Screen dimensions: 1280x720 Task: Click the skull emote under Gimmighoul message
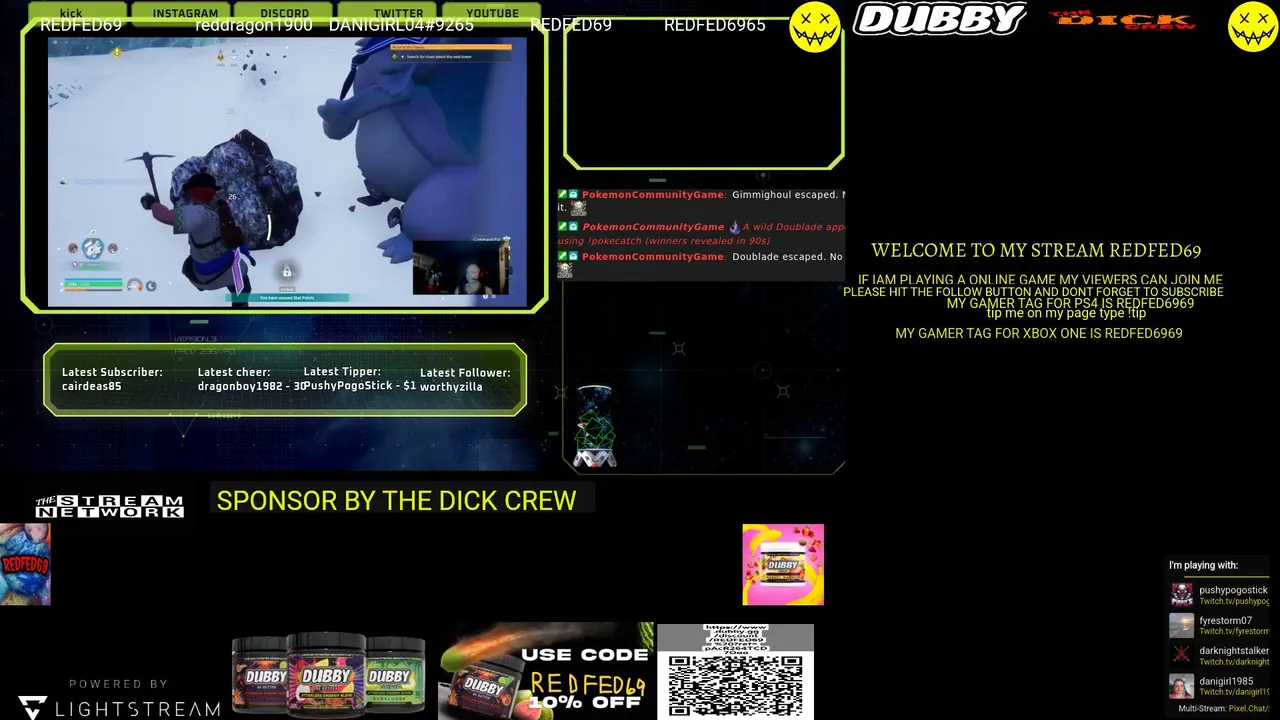tap(578, 208)
